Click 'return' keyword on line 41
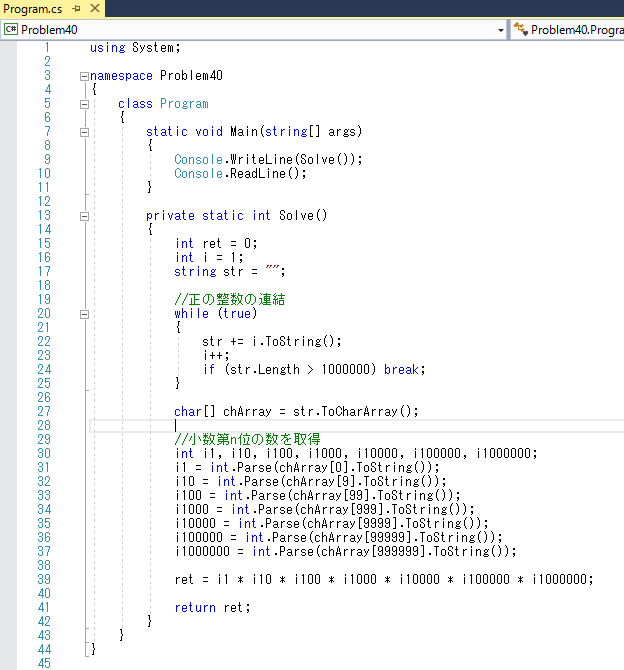Image resolution: width=624 pixels, height=670 pixels. coord(195,608)
